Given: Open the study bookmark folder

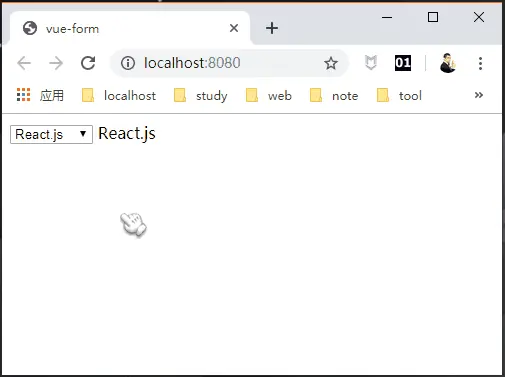Looking at the screenshot, I should pyautogui.click(x=201, y=96).
